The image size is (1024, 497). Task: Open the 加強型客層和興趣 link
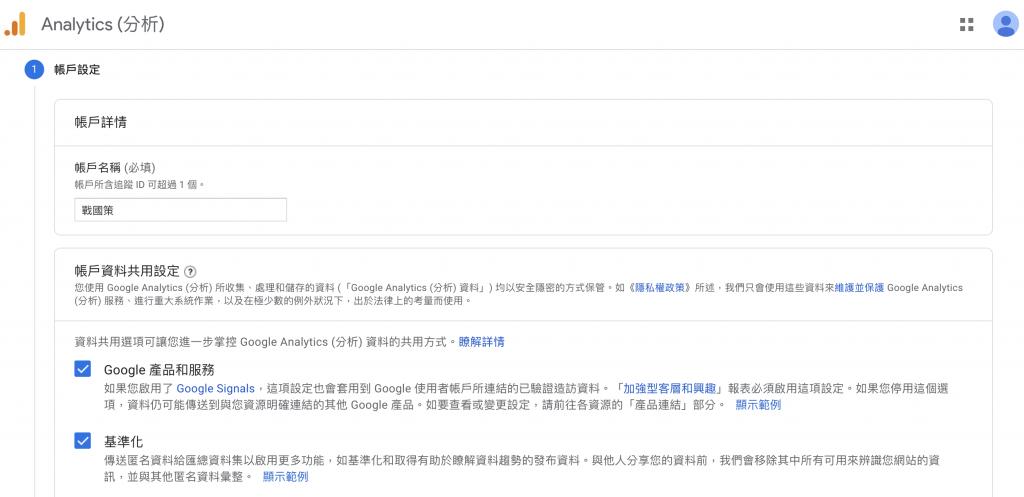coord(672,388)
